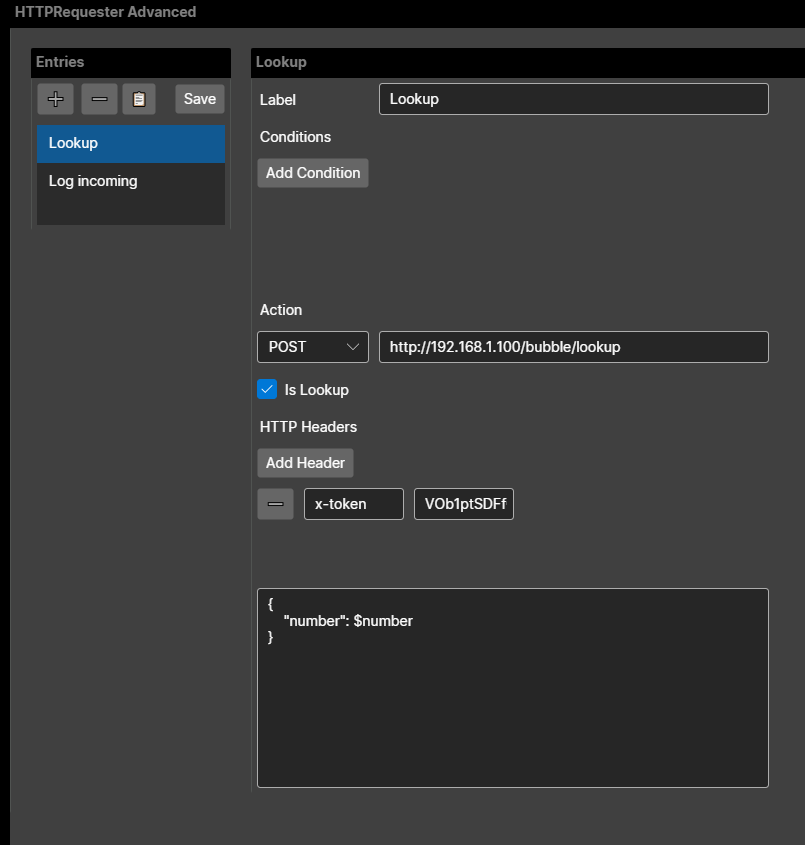
Task: Click the HTTPRequester Advanced title
Action: coord(106,12)
